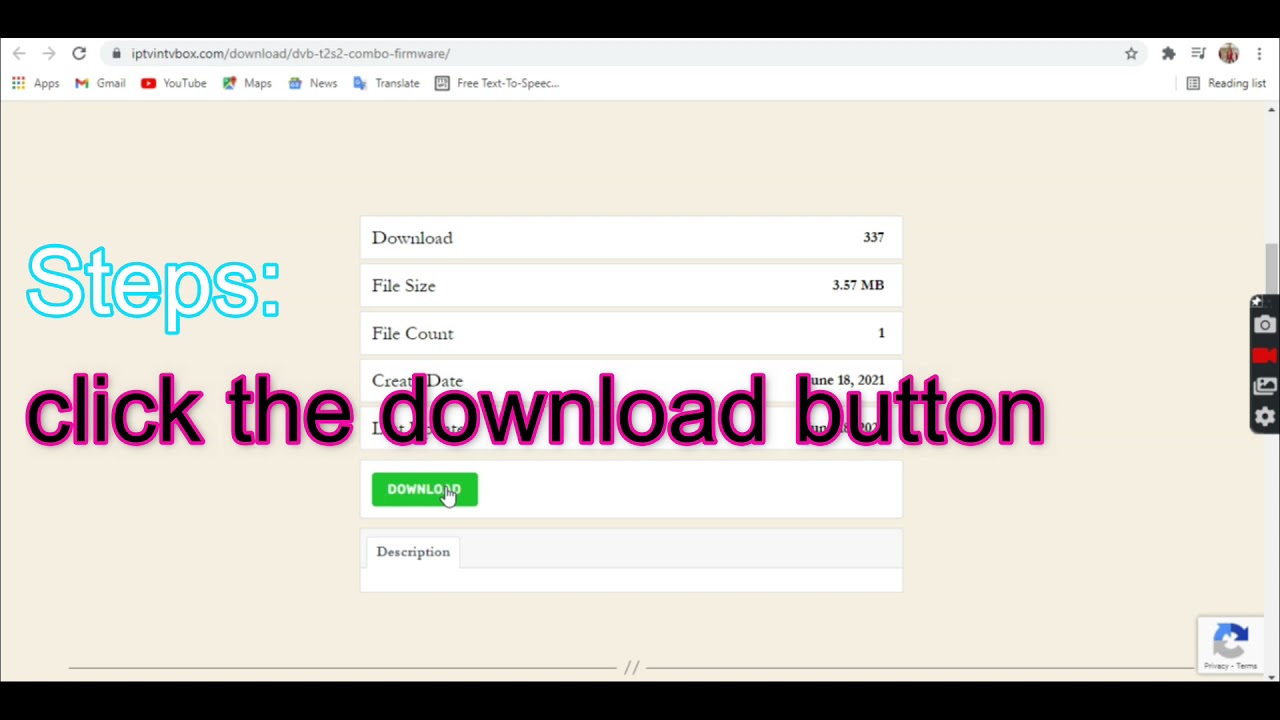This screenshot has width=1280, height=720.
Task: Bookmark this page with the star icon
Action: pyautogui.click(x=1131, y=53)
